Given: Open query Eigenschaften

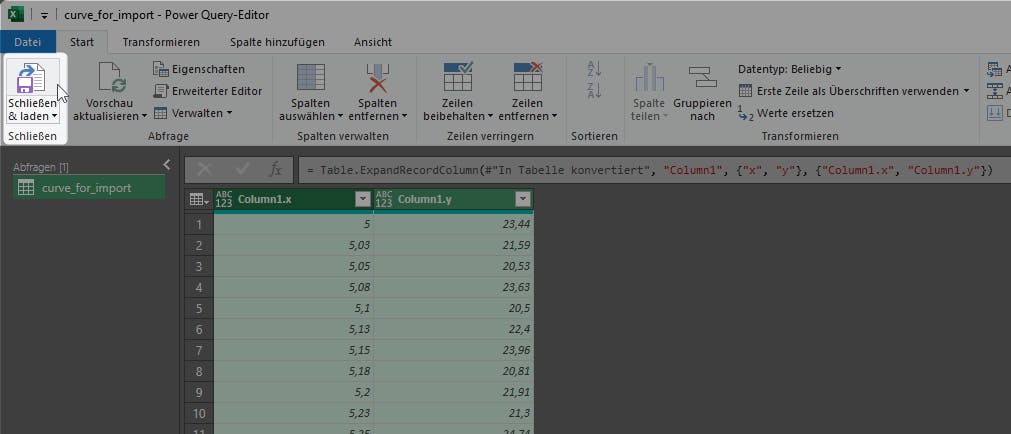Looking at the screenshot, I should point(198,69).
